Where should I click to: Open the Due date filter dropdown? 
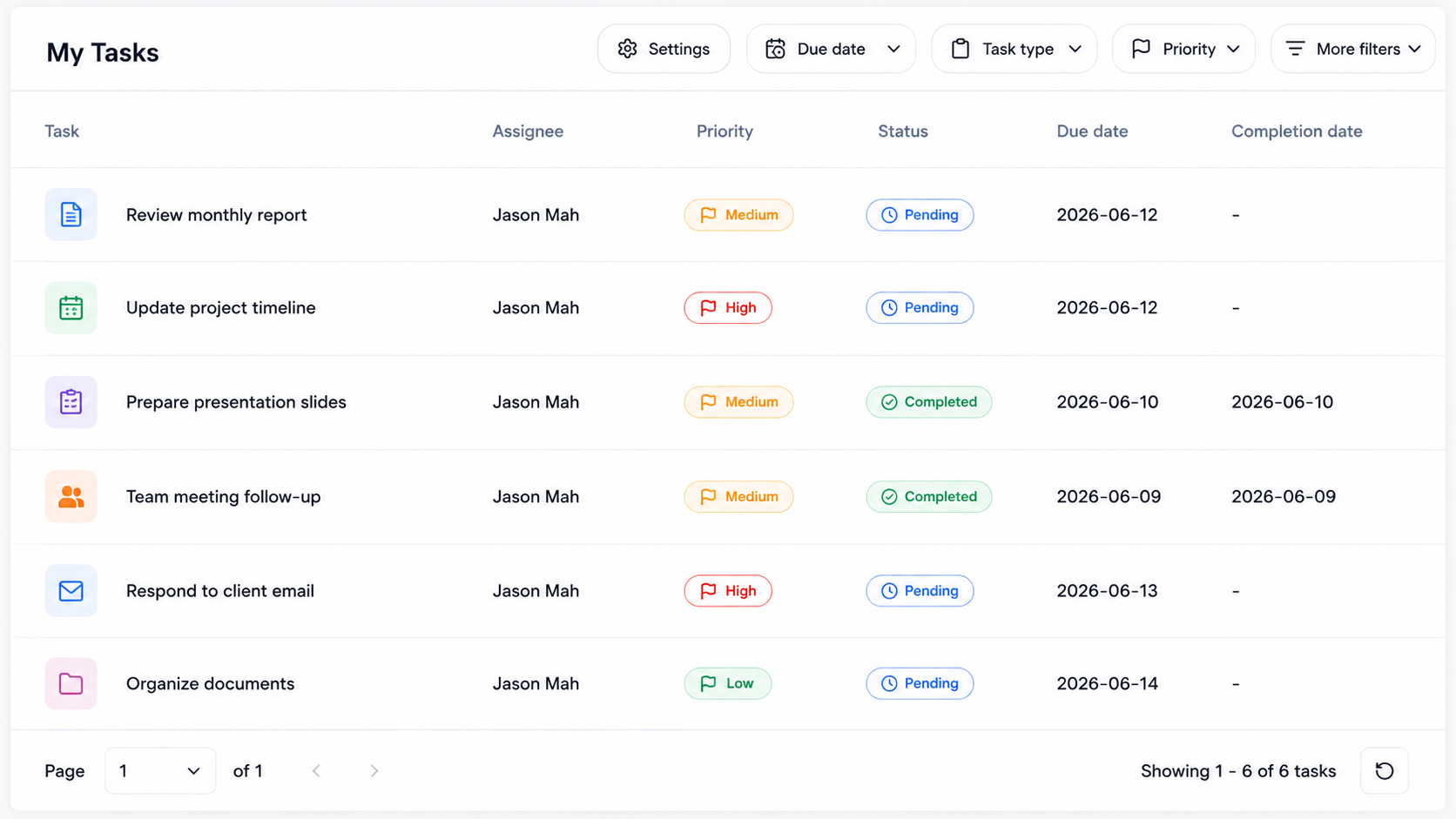(831, 49)
